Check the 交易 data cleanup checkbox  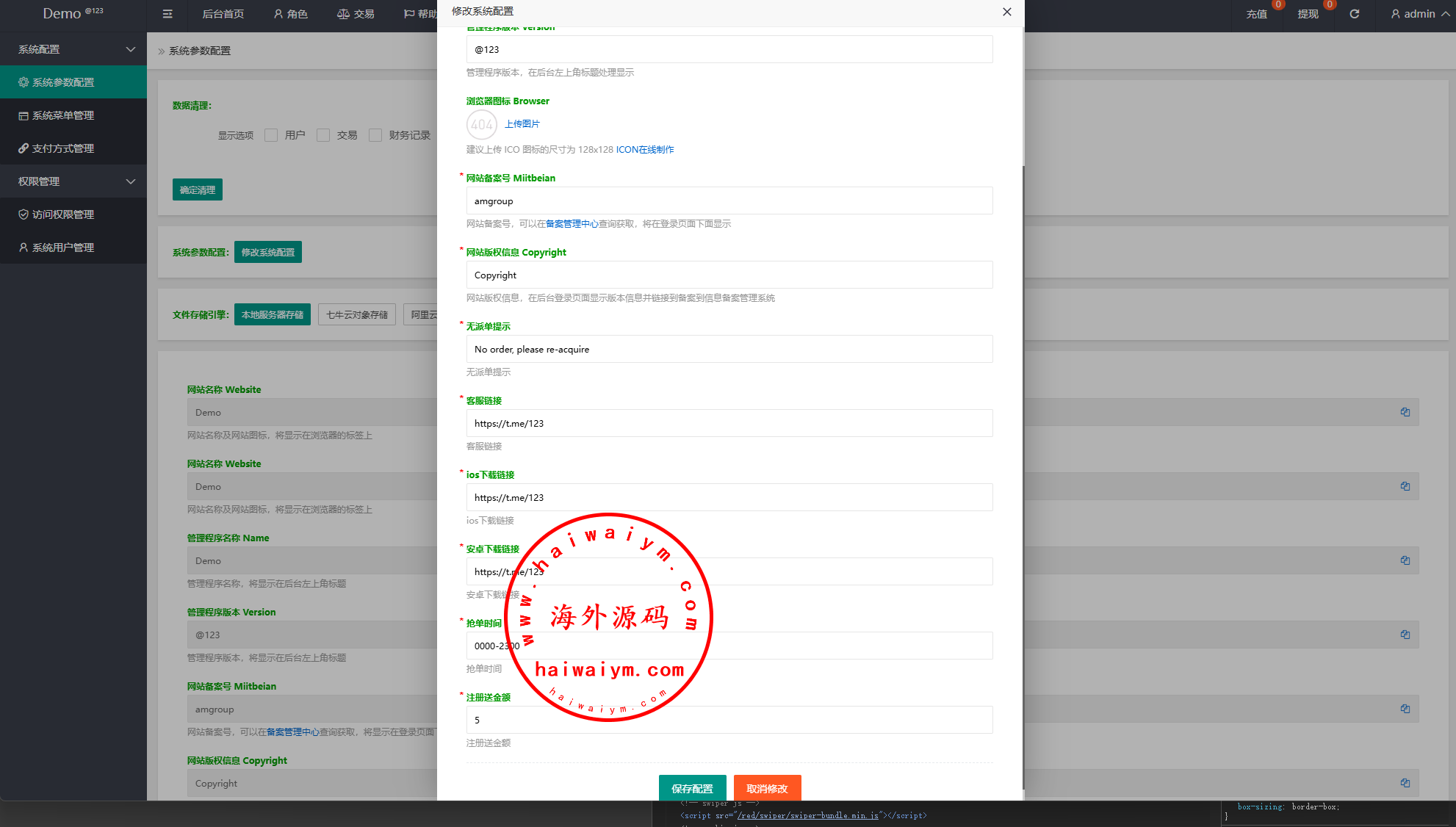[323, 135]
